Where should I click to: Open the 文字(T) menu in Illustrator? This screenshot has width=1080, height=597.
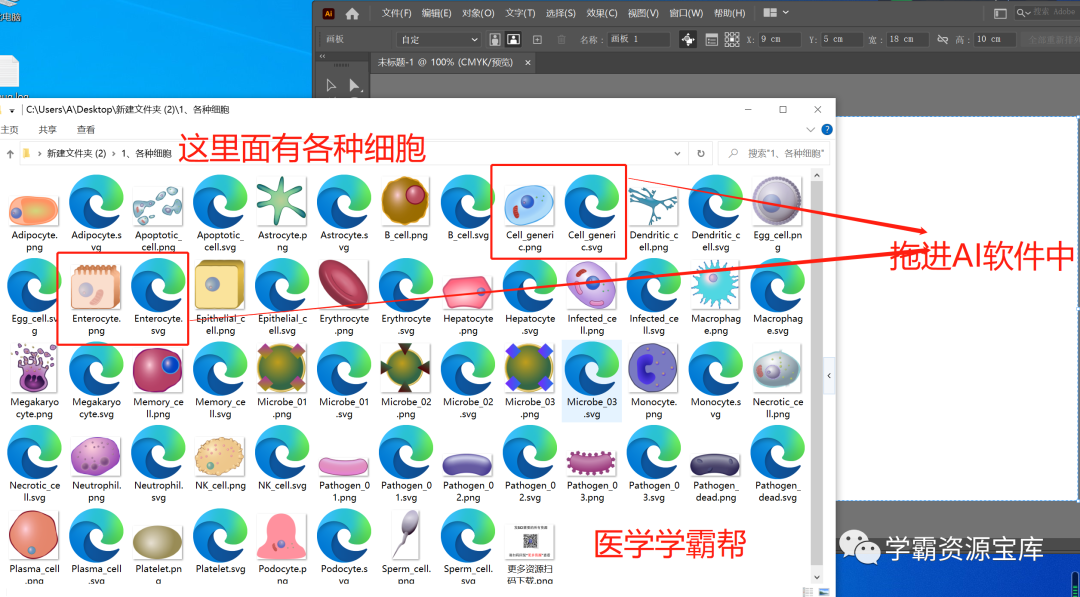coord(520,13)
